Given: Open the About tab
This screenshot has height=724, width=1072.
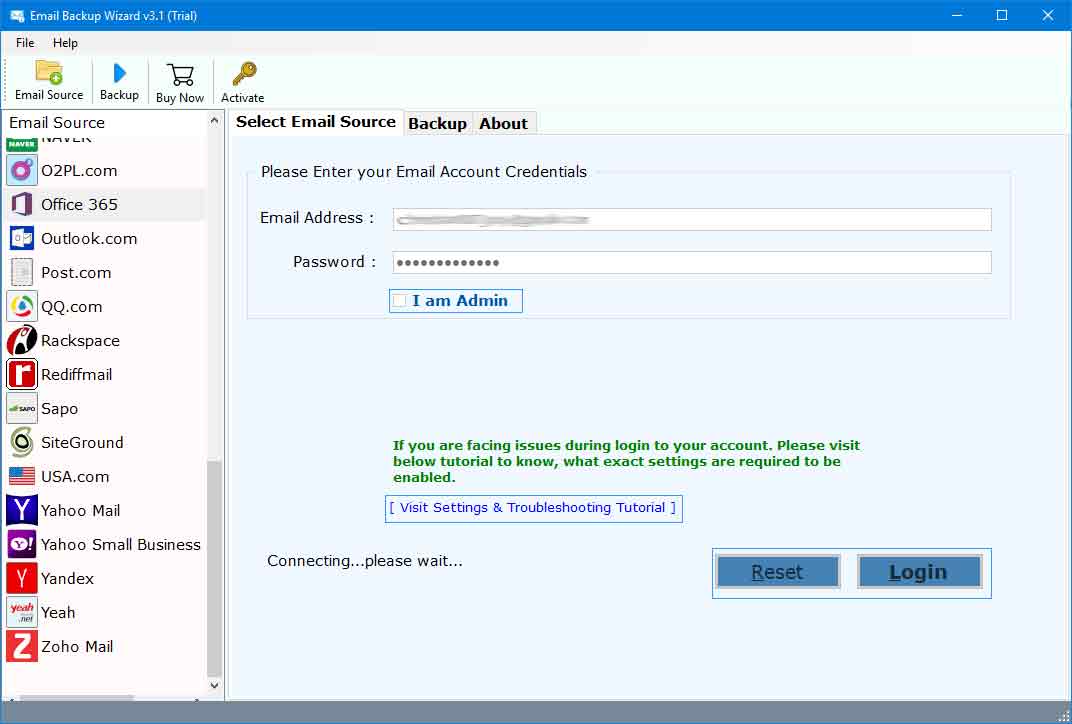Looking at the screenshot, I should pyautogui.click(x=504, y=123).
